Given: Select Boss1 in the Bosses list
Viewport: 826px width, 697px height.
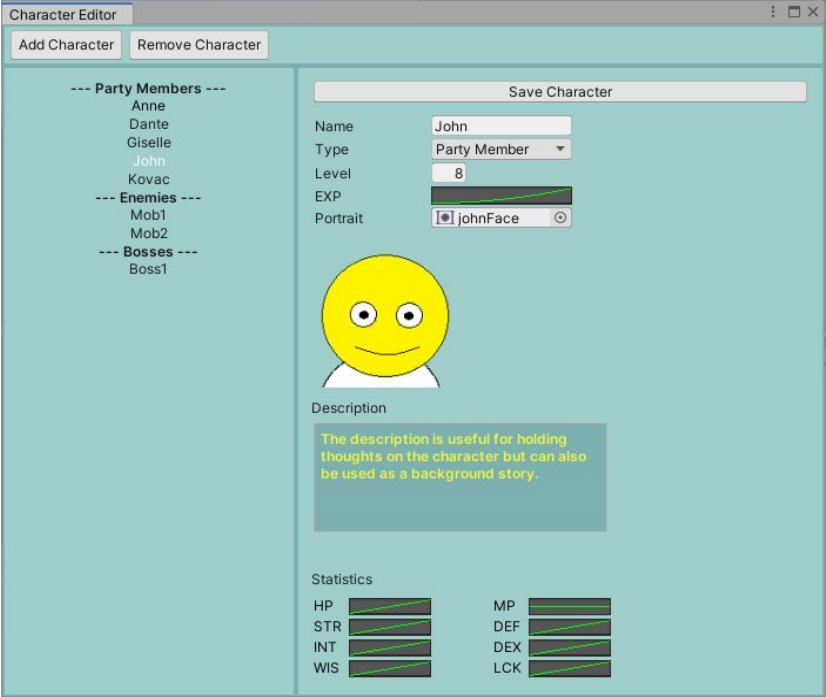Looking at the screenshot, I should point(148,269).
